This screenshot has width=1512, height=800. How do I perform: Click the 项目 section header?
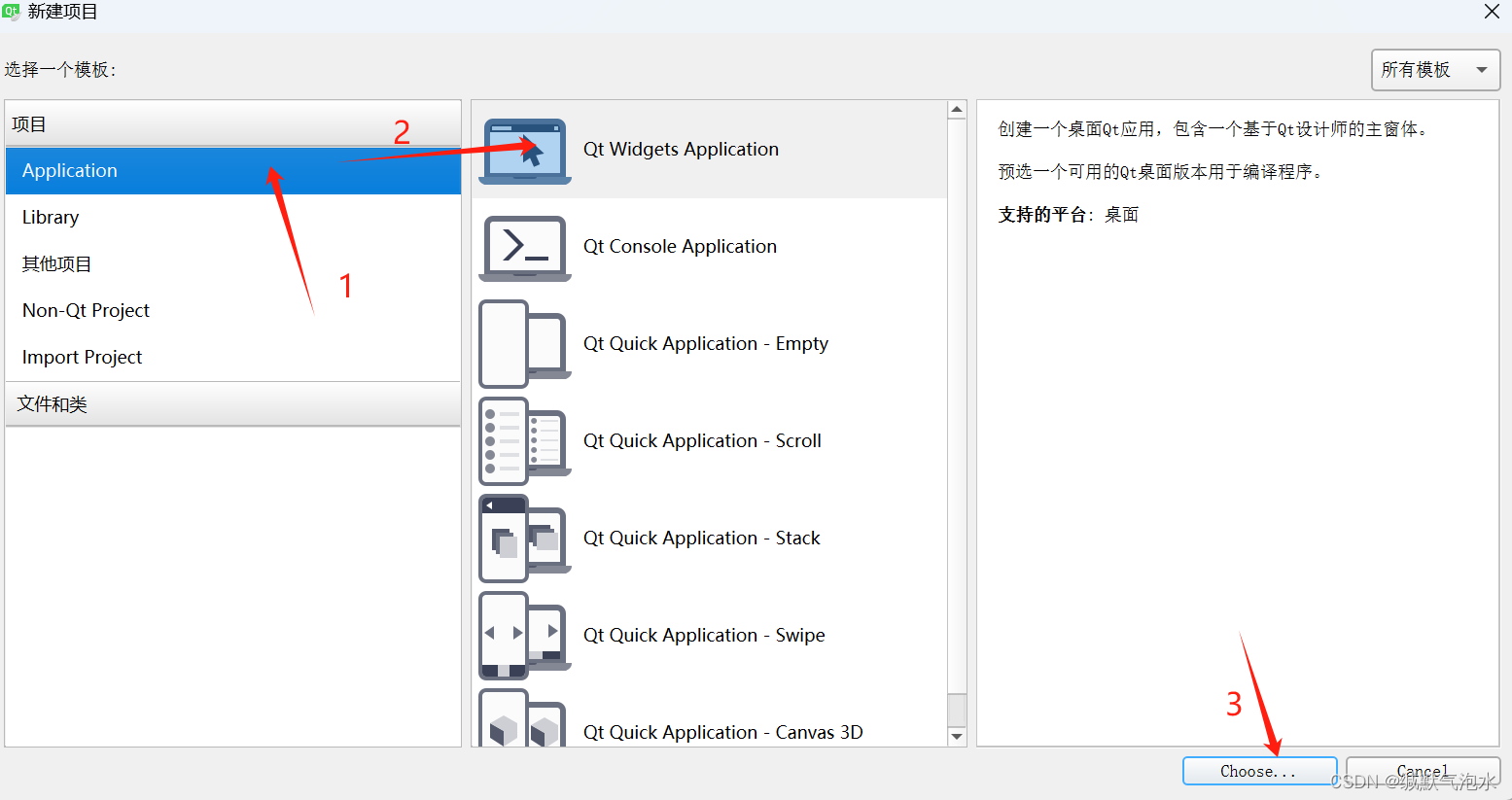(x=233, y=123)
